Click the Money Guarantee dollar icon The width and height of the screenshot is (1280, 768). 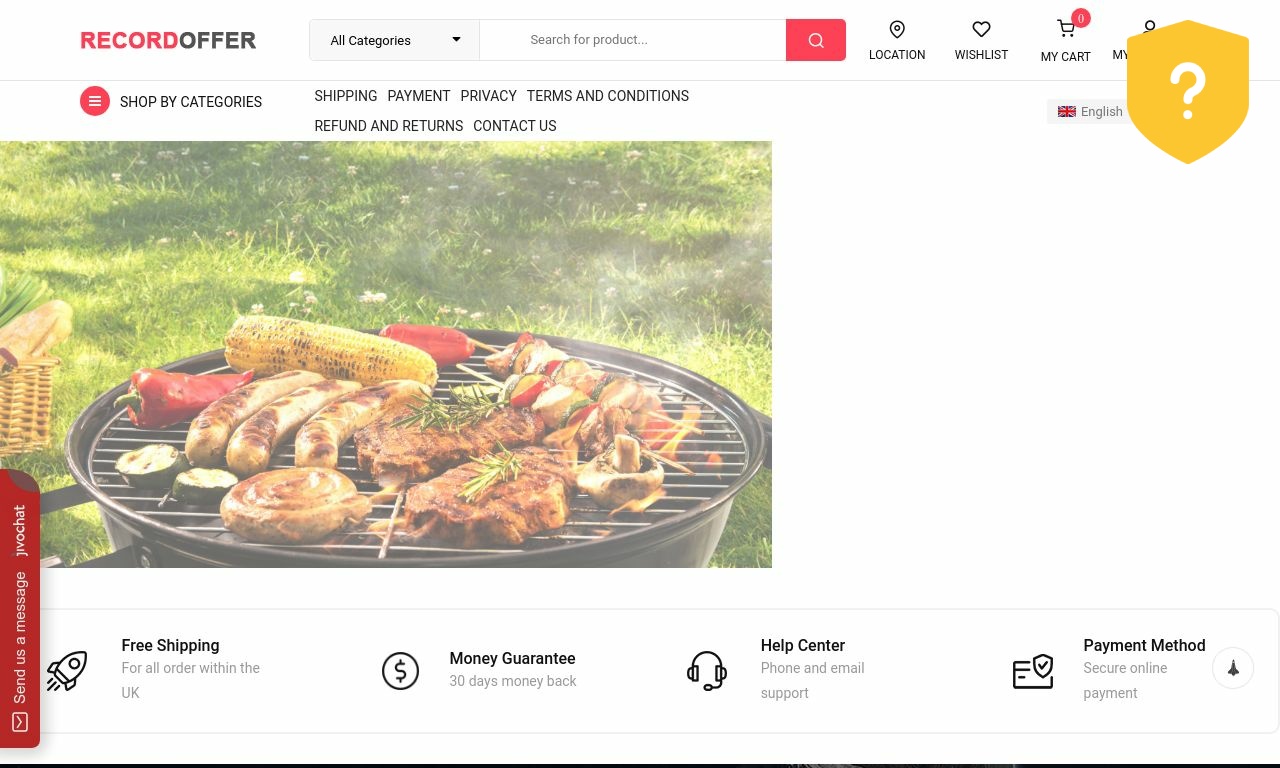pyautogui.click(x=400, y=671)
